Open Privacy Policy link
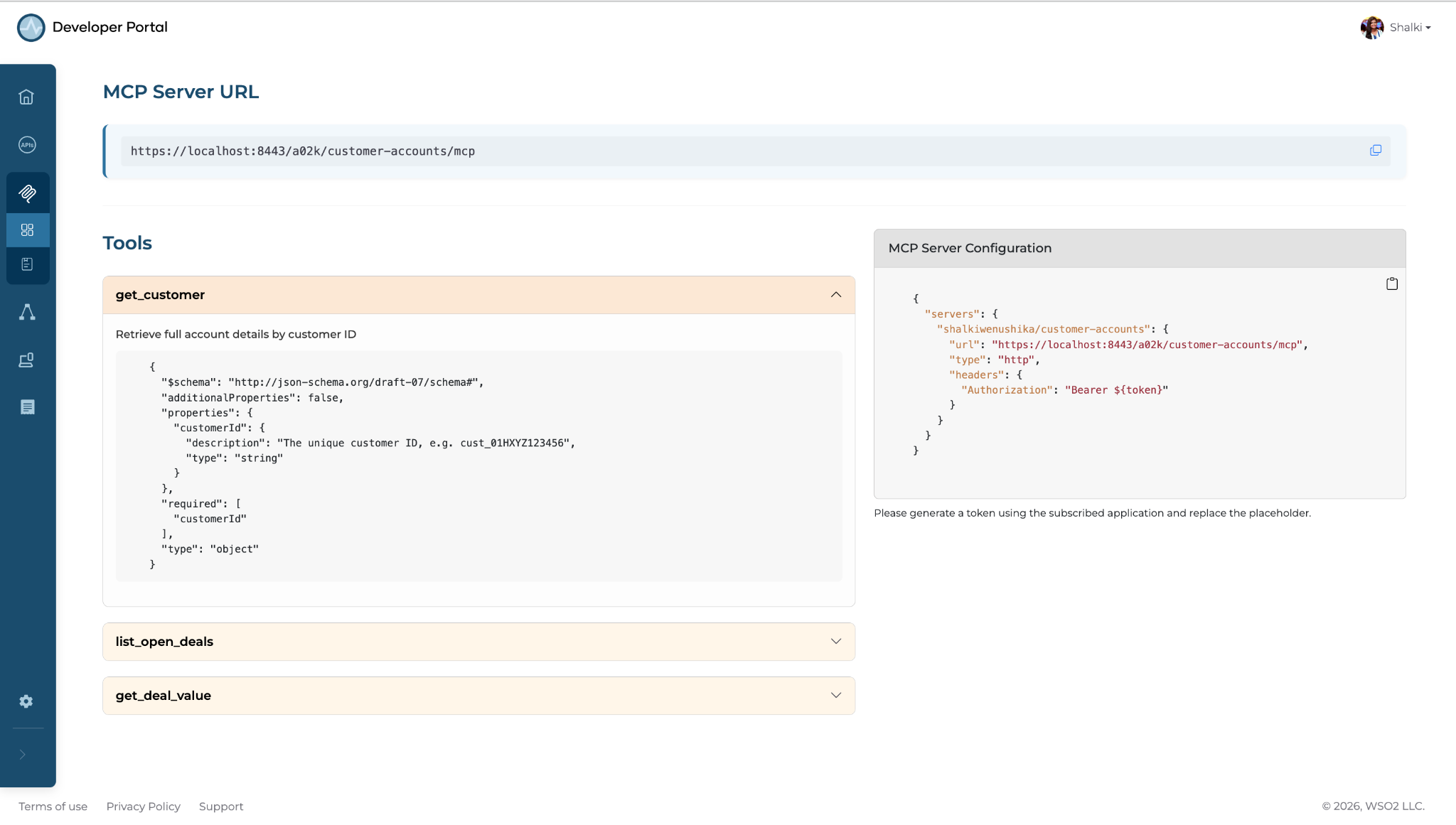Image resolution: width=1456 pixels, height=825 pixels. (143, 807)
